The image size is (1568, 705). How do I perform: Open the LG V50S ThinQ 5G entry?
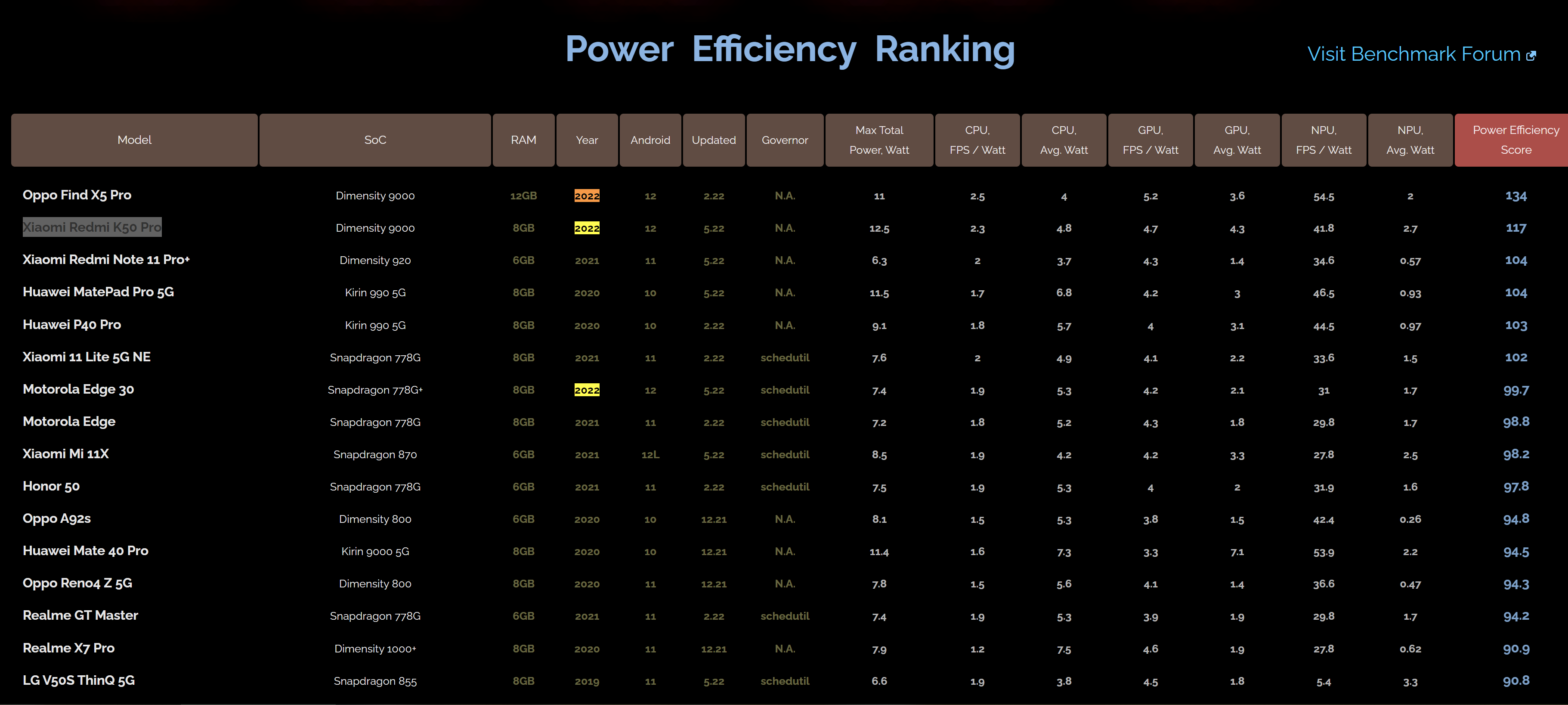pyautogui.click(x=78, y=680)
